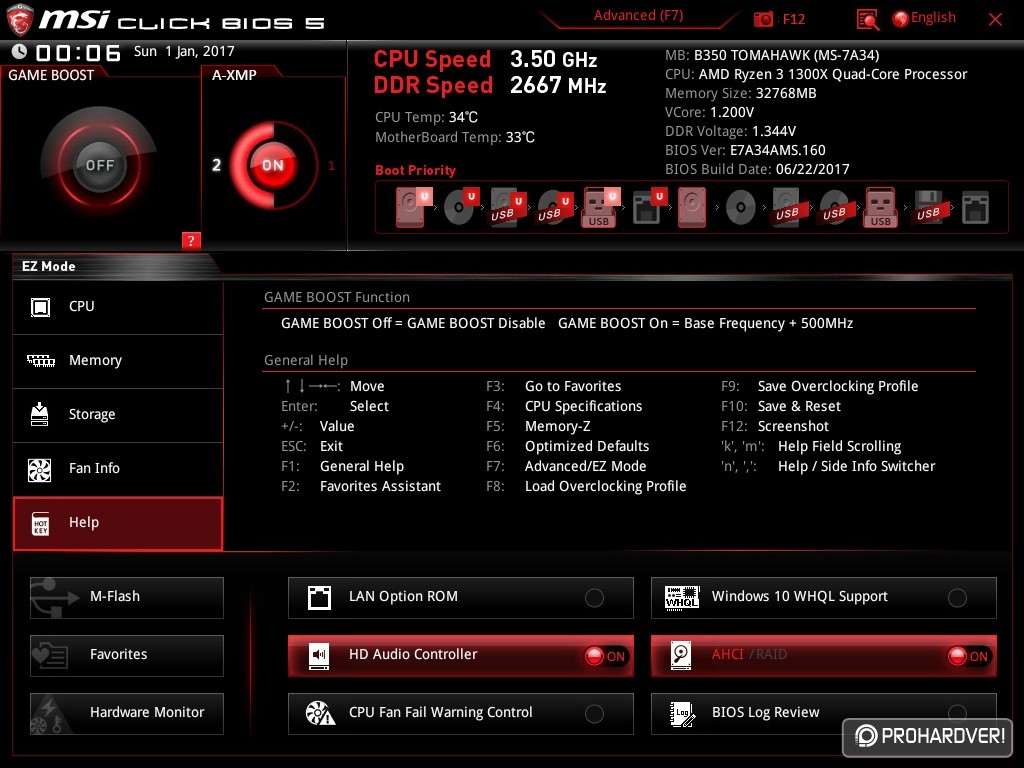Viewport: 1024px width, 768px height.
Task: Open Hardware Monitor
Action: tap(127, 713)
